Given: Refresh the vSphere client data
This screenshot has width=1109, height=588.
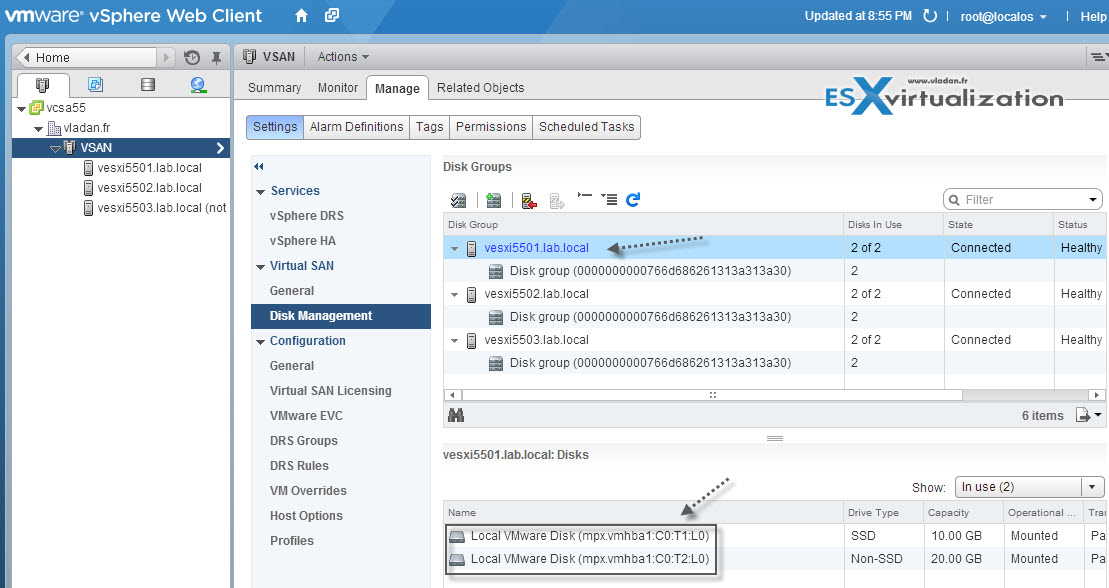Looking at the screenshot, I should pos(930,16).
